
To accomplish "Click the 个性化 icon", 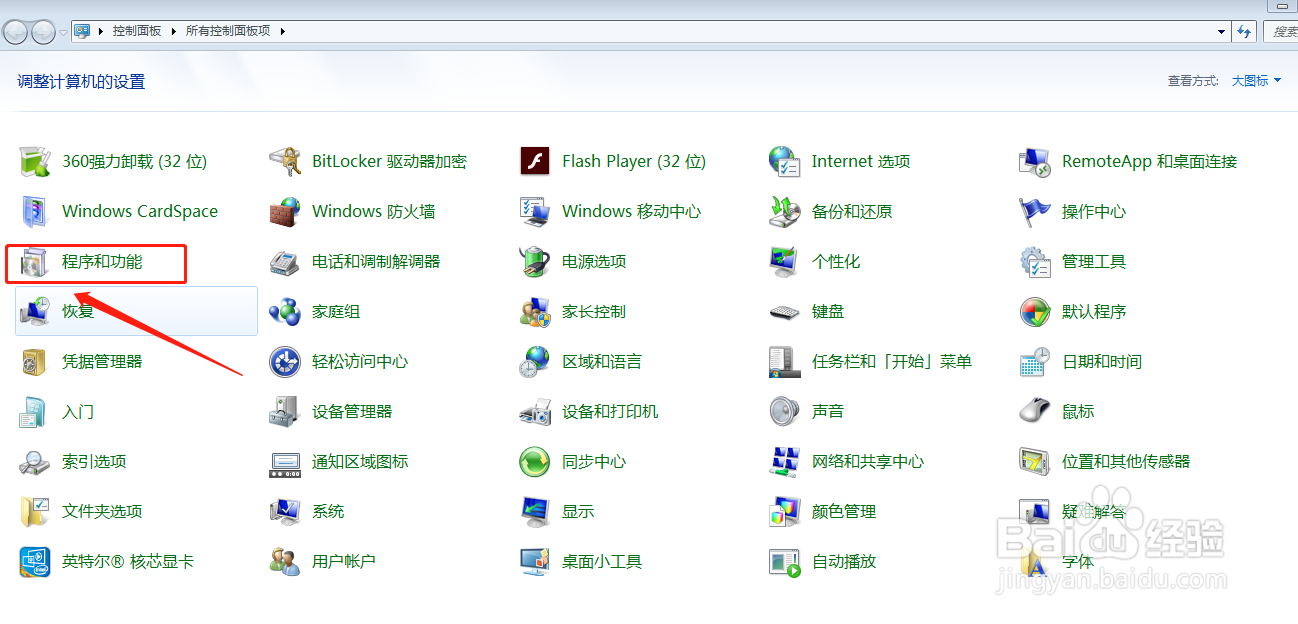I will click(785, 261).
